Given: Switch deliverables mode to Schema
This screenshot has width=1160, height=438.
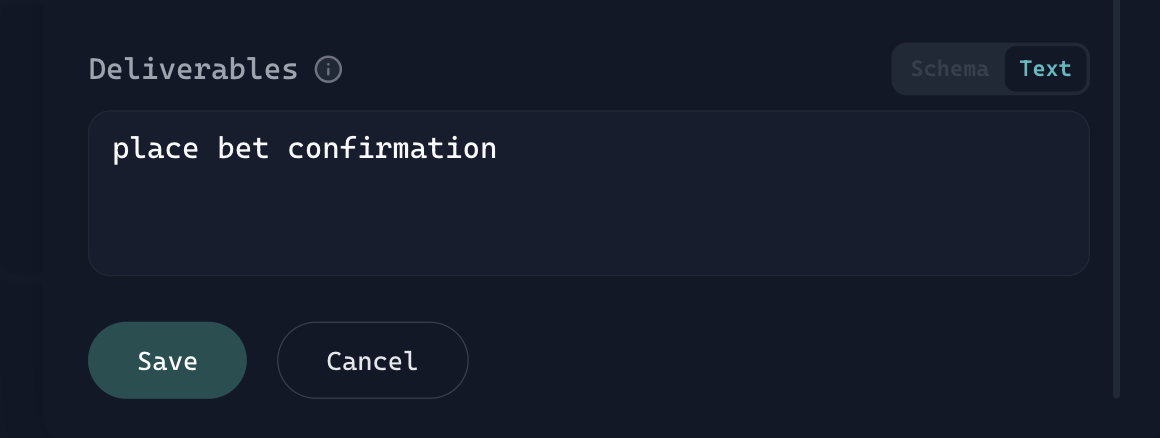Looking at the screenshot, I should click(x=949, y=69).
